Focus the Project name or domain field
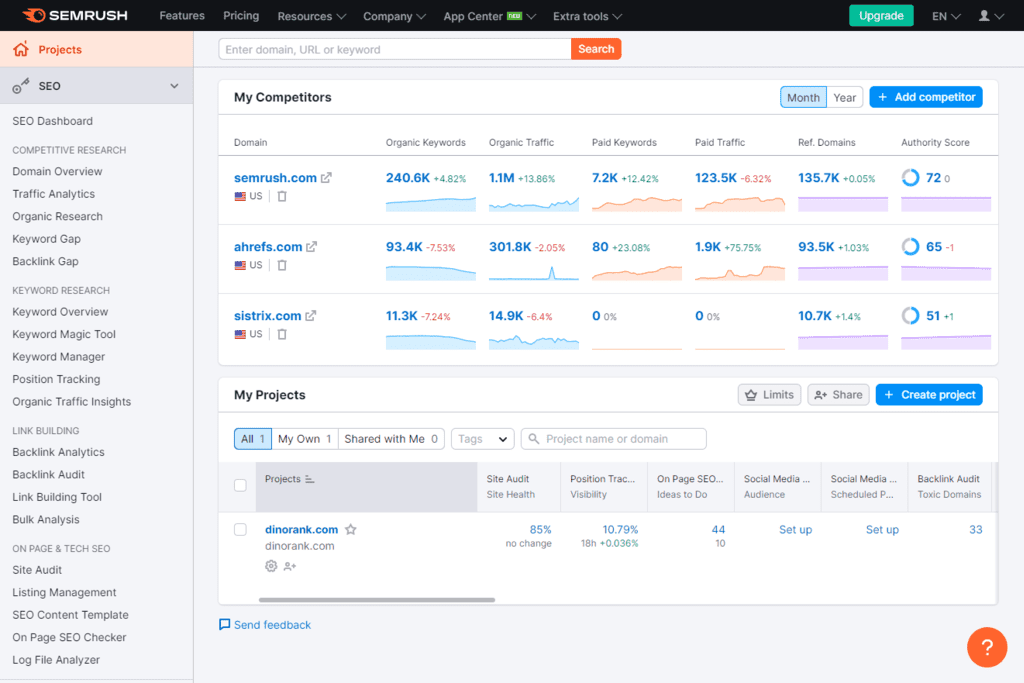The image size is (1024, 683). pyautogui.click(x=613, y=439)
